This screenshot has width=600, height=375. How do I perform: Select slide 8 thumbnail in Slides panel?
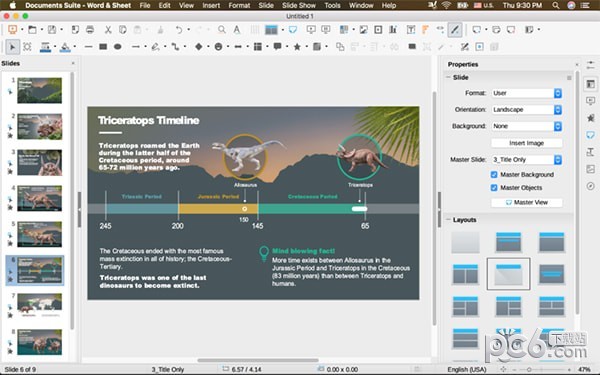point(39,342)
